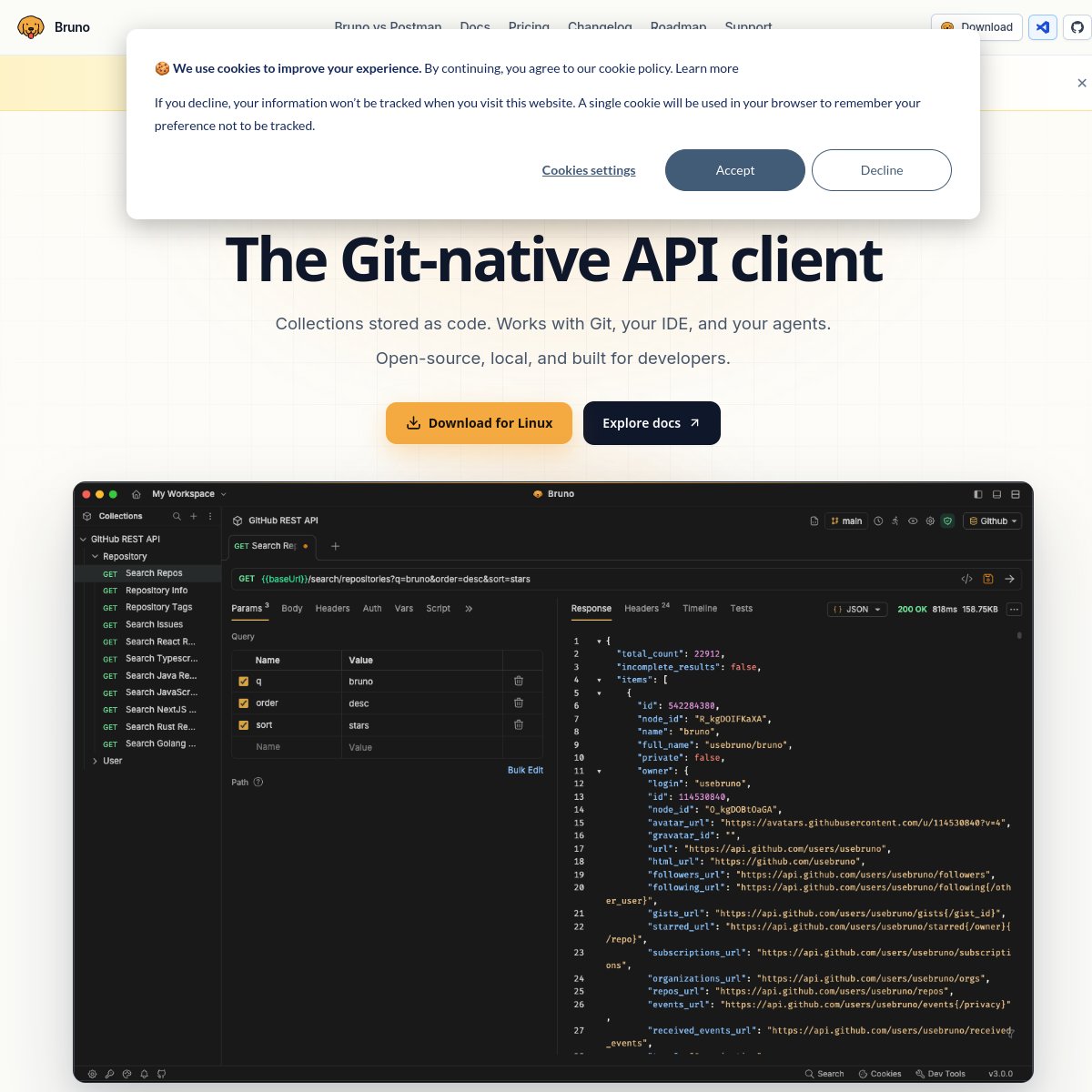Switch to Auth tab
This screenshot has height=1092, width=1092.
(372, 609)
